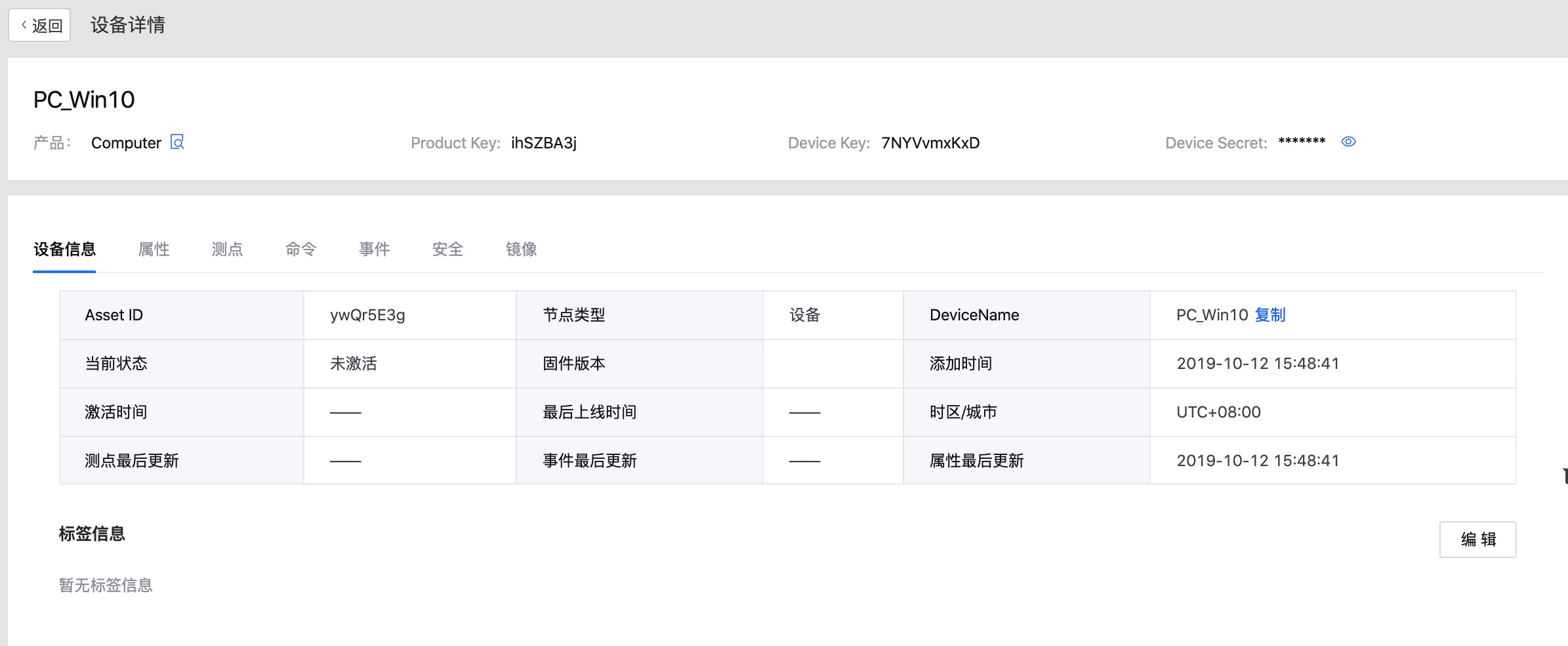
Task: Click the 未激活 current status value
Action: 354,364
